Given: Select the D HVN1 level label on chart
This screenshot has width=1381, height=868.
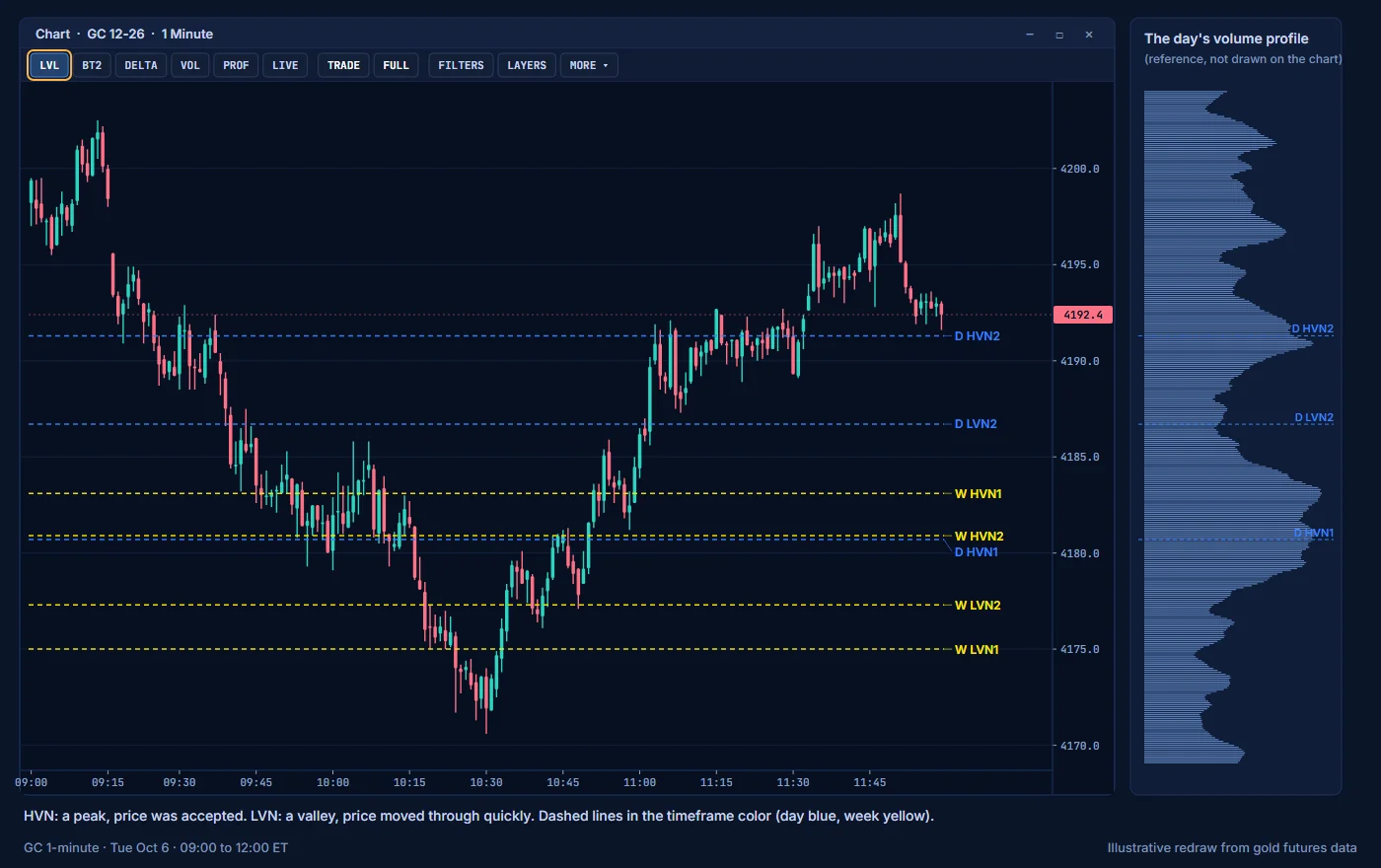Looking at the screenshot, I should pyautogui.click(x=976, y=552).
